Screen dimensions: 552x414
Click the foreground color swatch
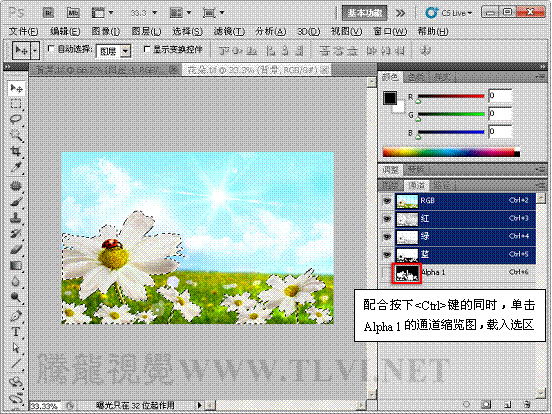[390, 98]
